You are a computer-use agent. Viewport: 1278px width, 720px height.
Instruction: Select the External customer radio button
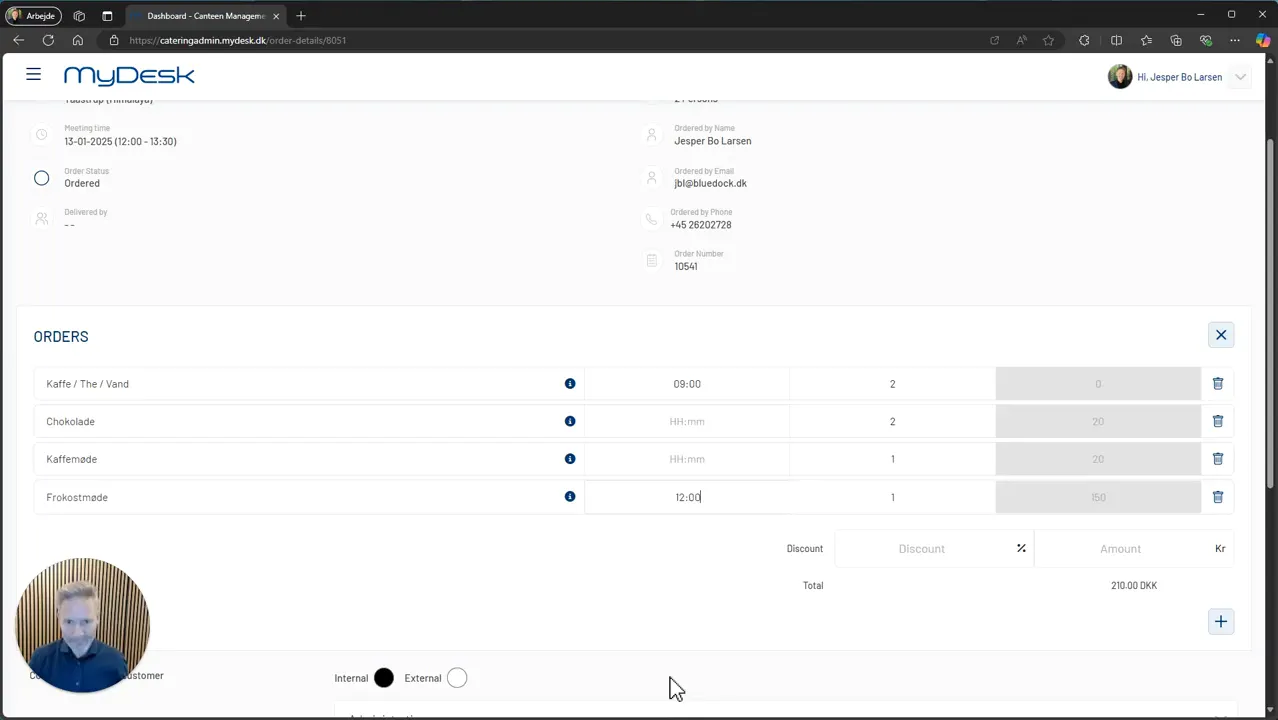coord(457,678)
